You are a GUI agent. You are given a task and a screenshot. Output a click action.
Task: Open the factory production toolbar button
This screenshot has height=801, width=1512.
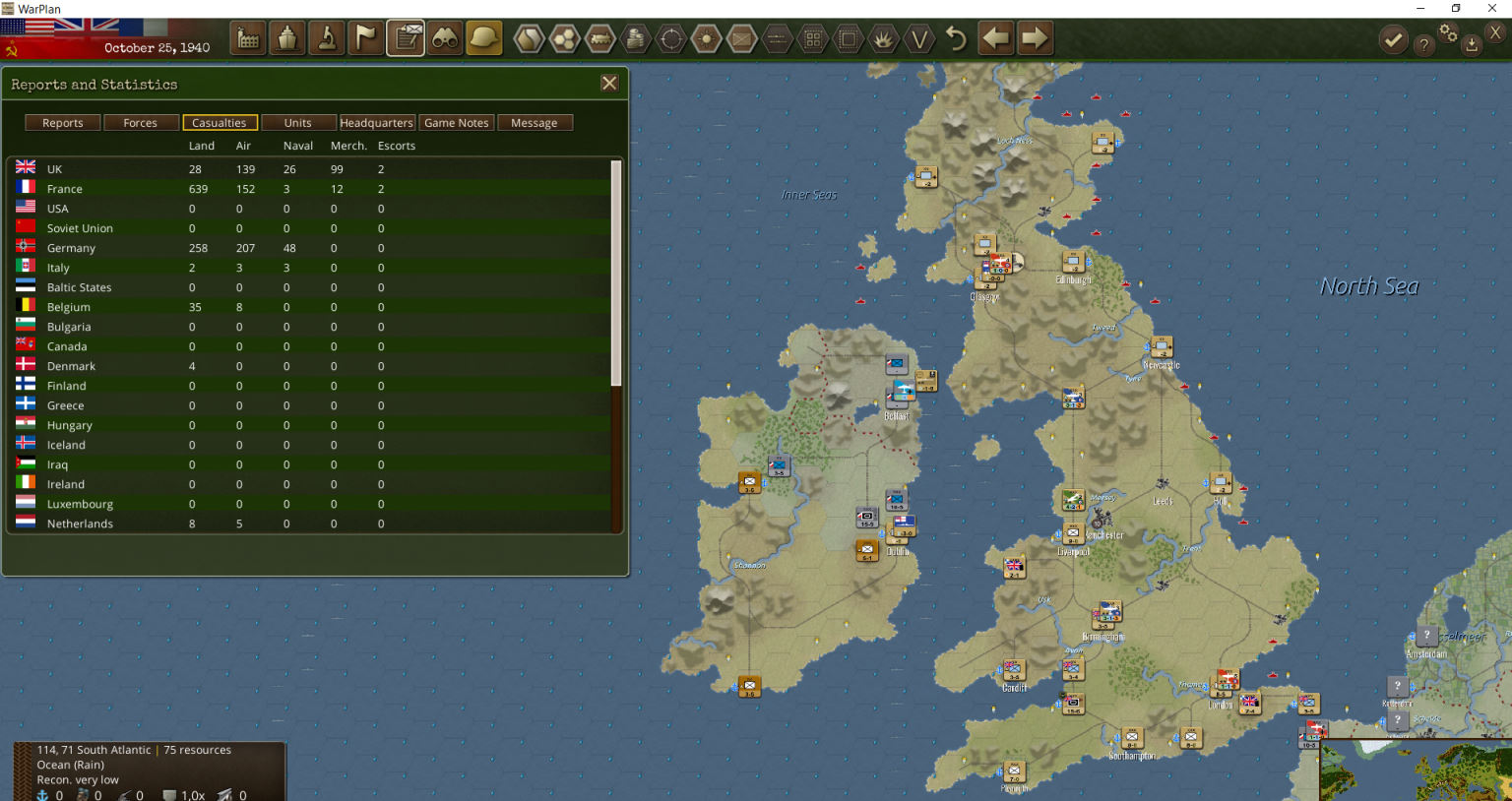point(248,39)
